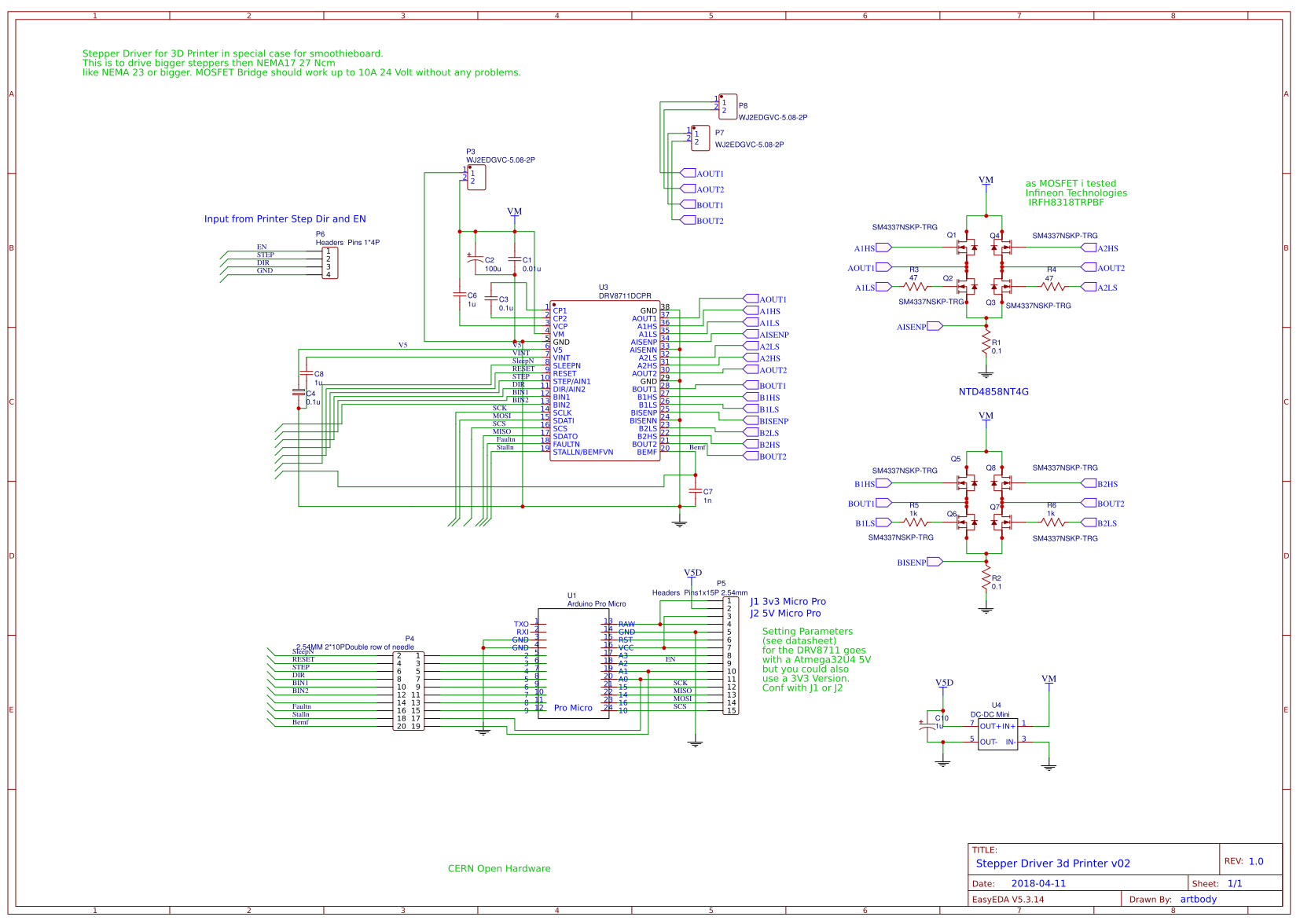
Task: Click the TITLE field in the title block
Action: click(985, 849)
